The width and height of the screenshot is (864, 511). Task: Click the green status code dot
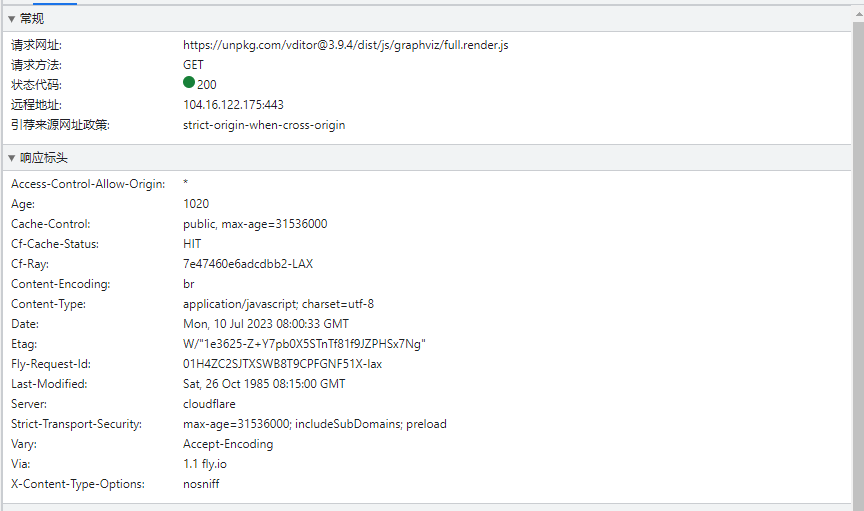pos(189,84)
